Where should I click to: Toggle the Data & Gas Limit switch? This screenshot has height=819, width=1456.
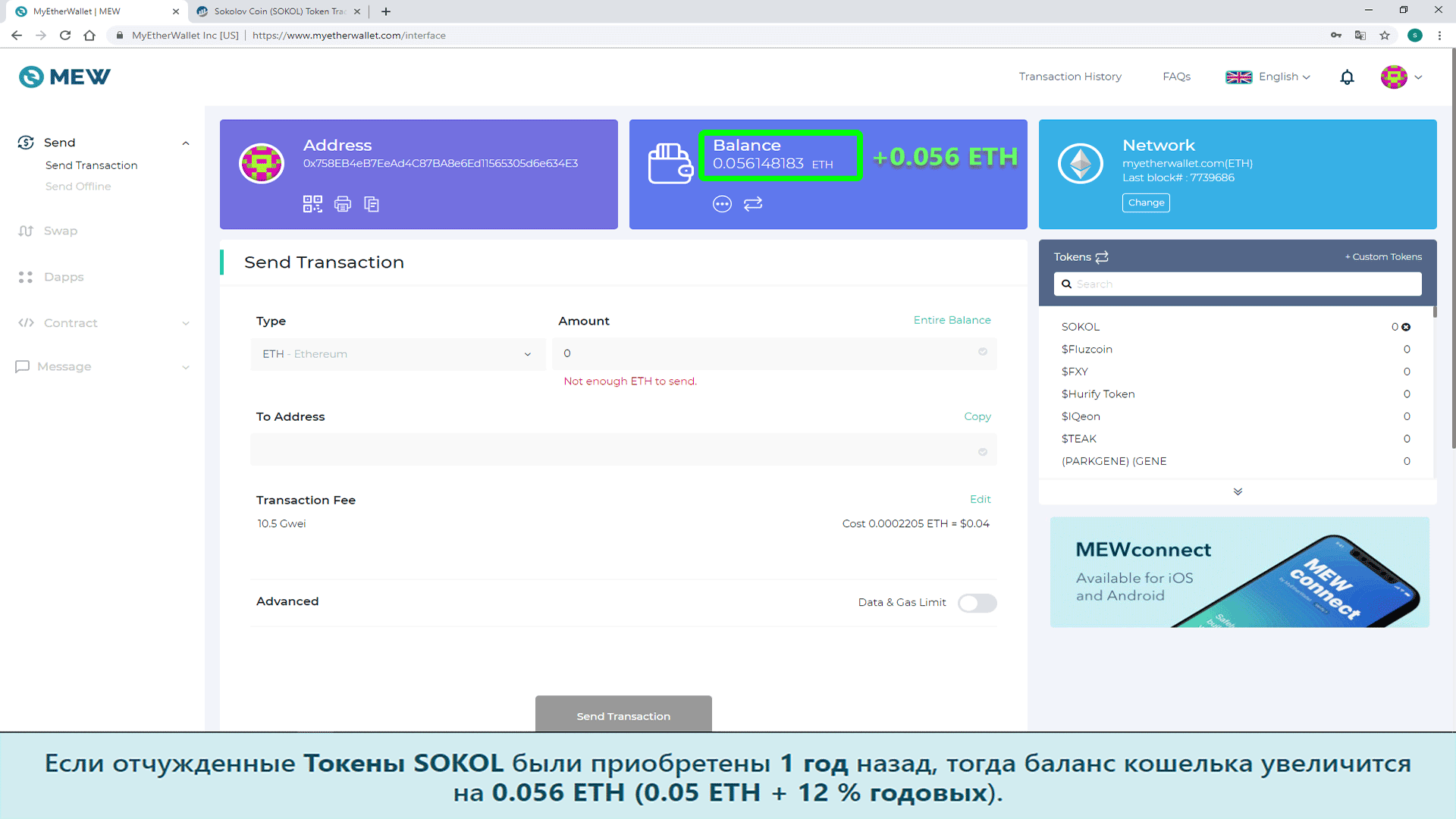point(977,603)
